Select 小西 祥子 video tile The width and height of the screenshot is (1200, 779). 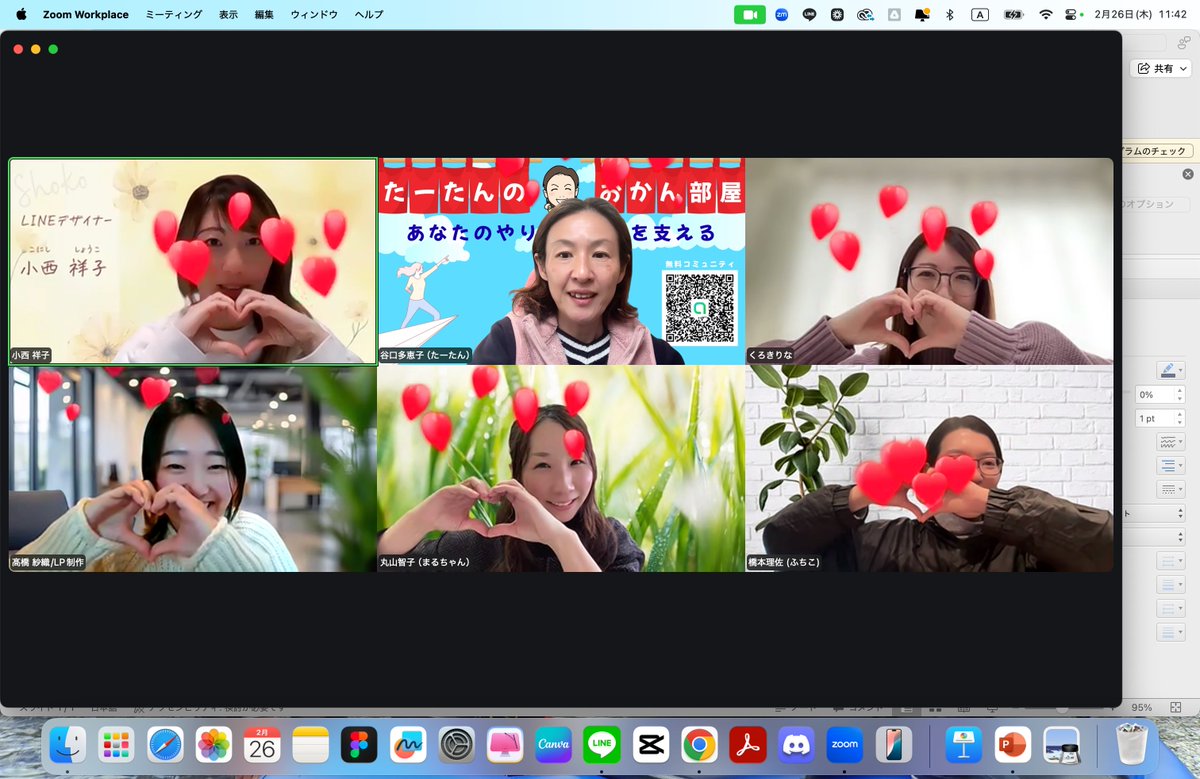tap(193, 261)
